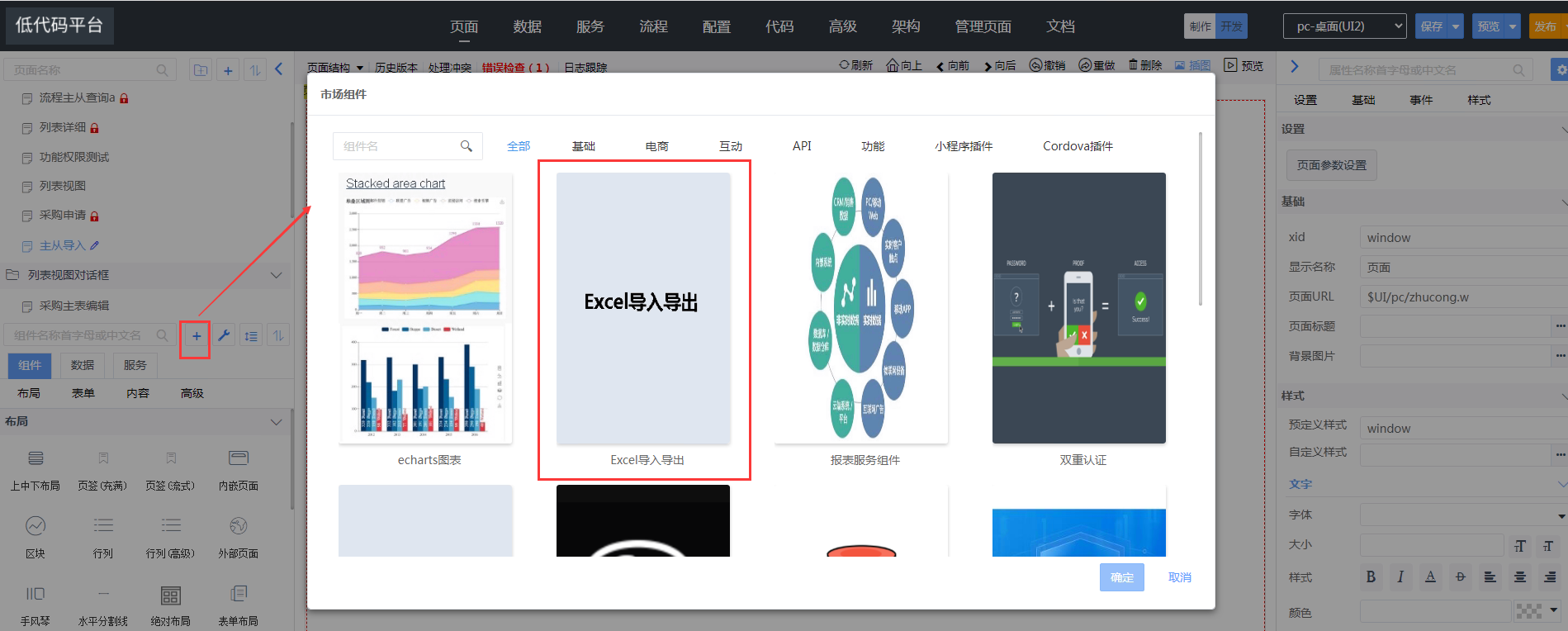Open the 页面结构 dropdown
The image size is (1568, 631).
click(335, 68)
